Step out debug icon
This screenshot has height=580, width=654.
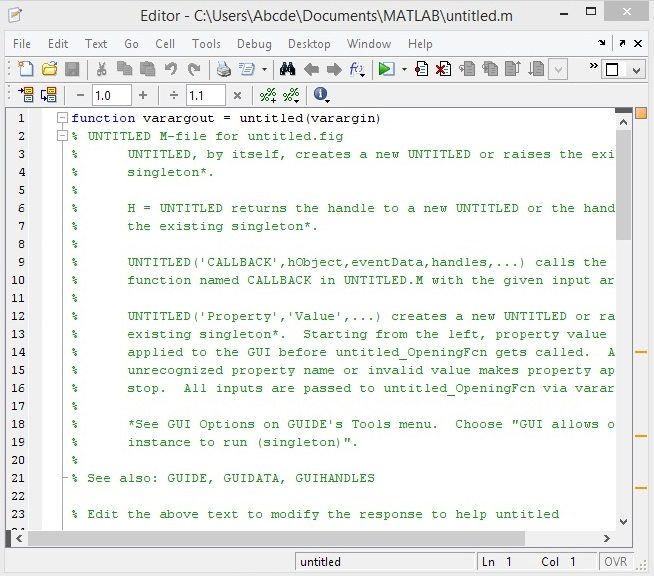pyautogui.click(x=513, y=69)
